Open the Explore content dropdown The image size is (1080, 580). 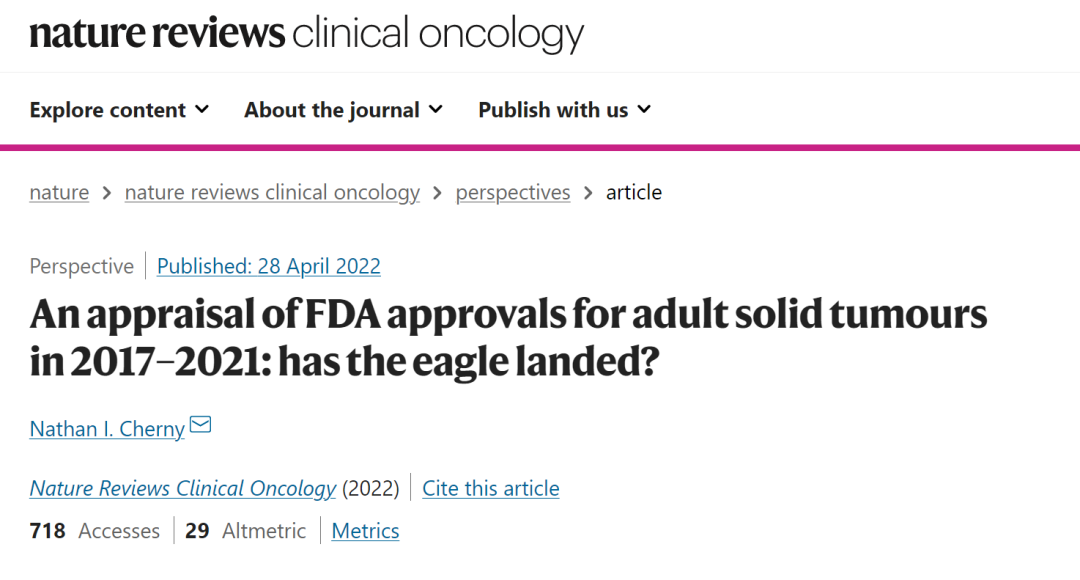108,109
